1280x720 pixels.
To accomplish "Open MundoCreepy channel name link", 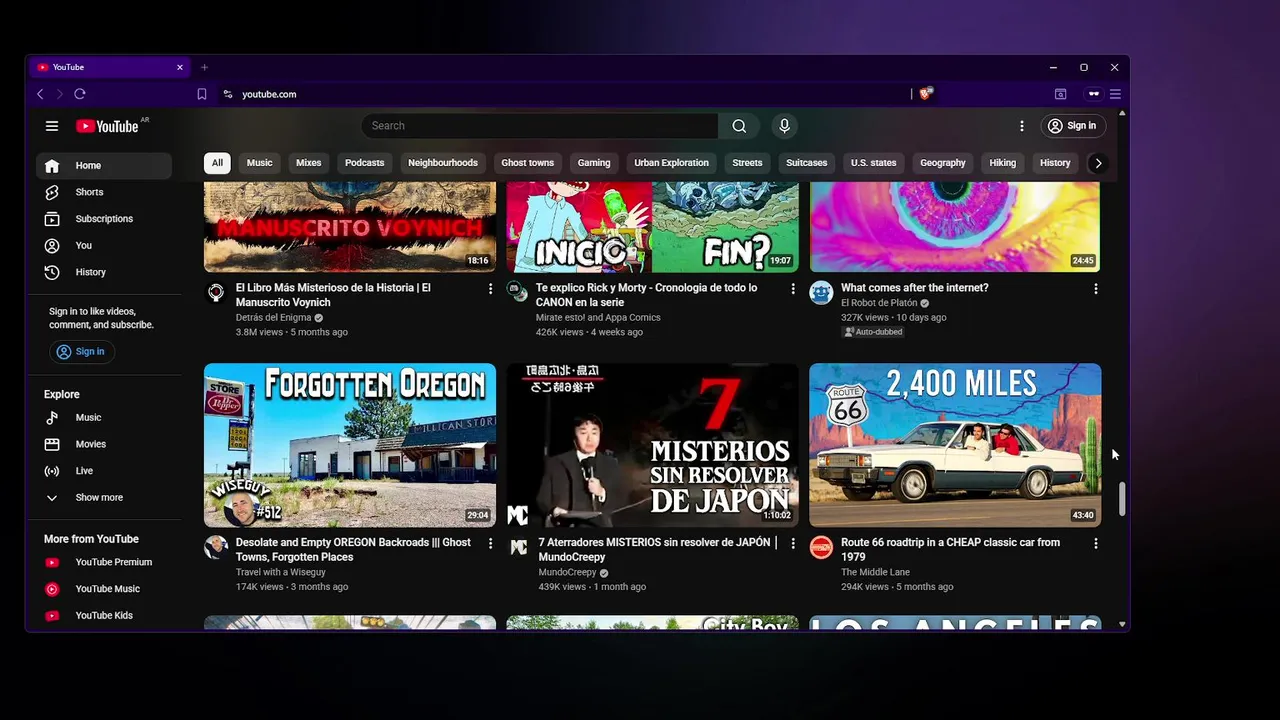I will [567, 573].
